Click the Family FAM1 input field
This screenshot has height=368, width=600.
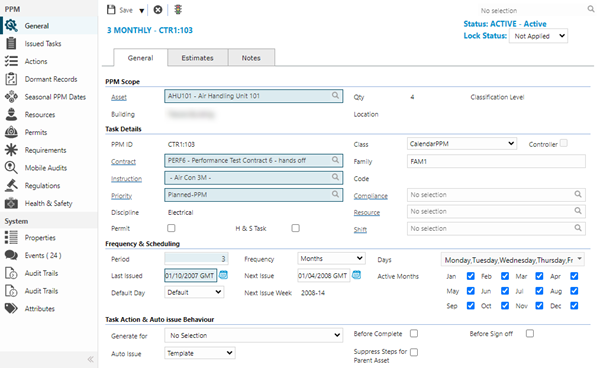coord(496,161)
